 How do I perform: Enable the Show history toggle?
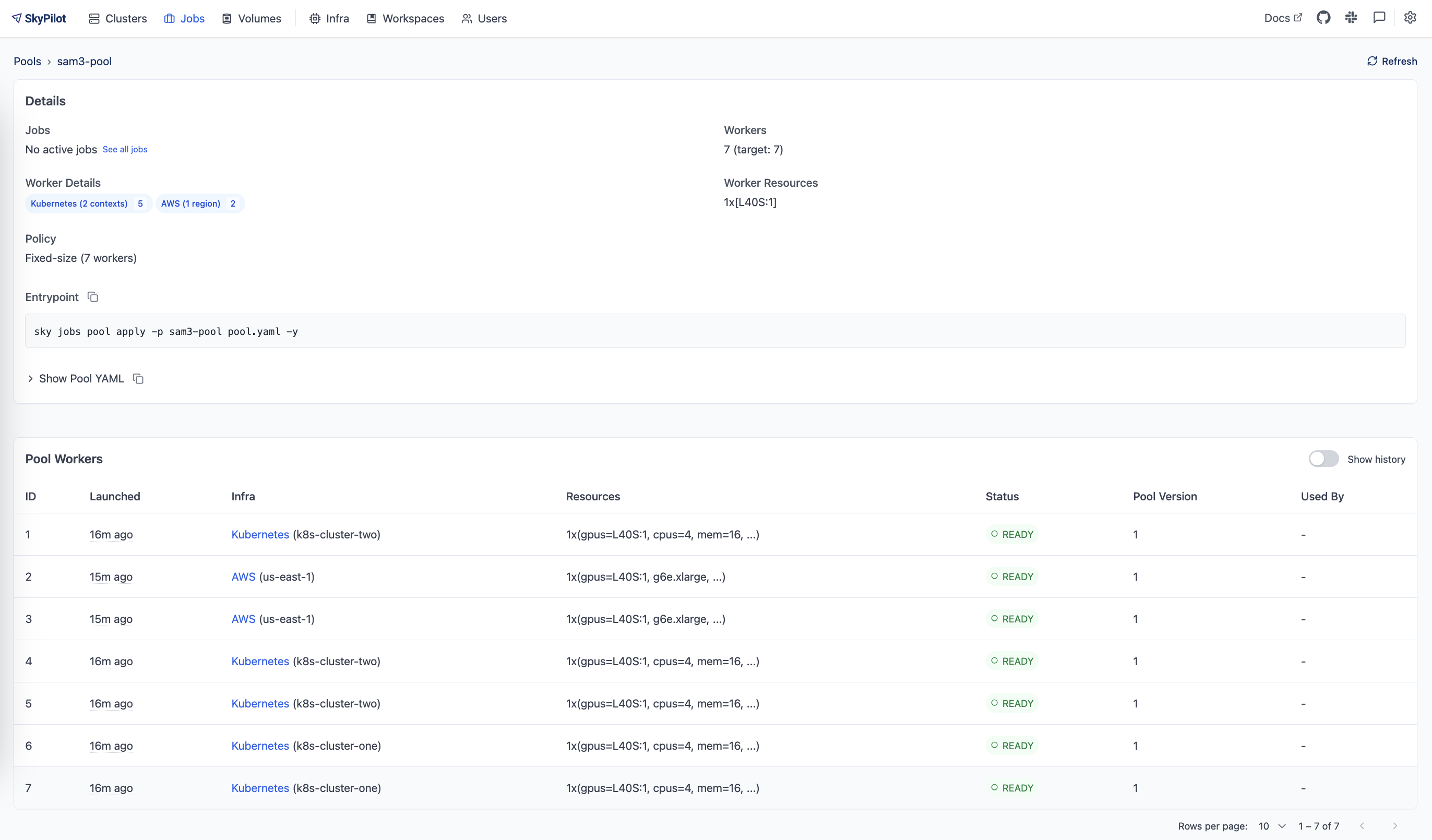1324,458
